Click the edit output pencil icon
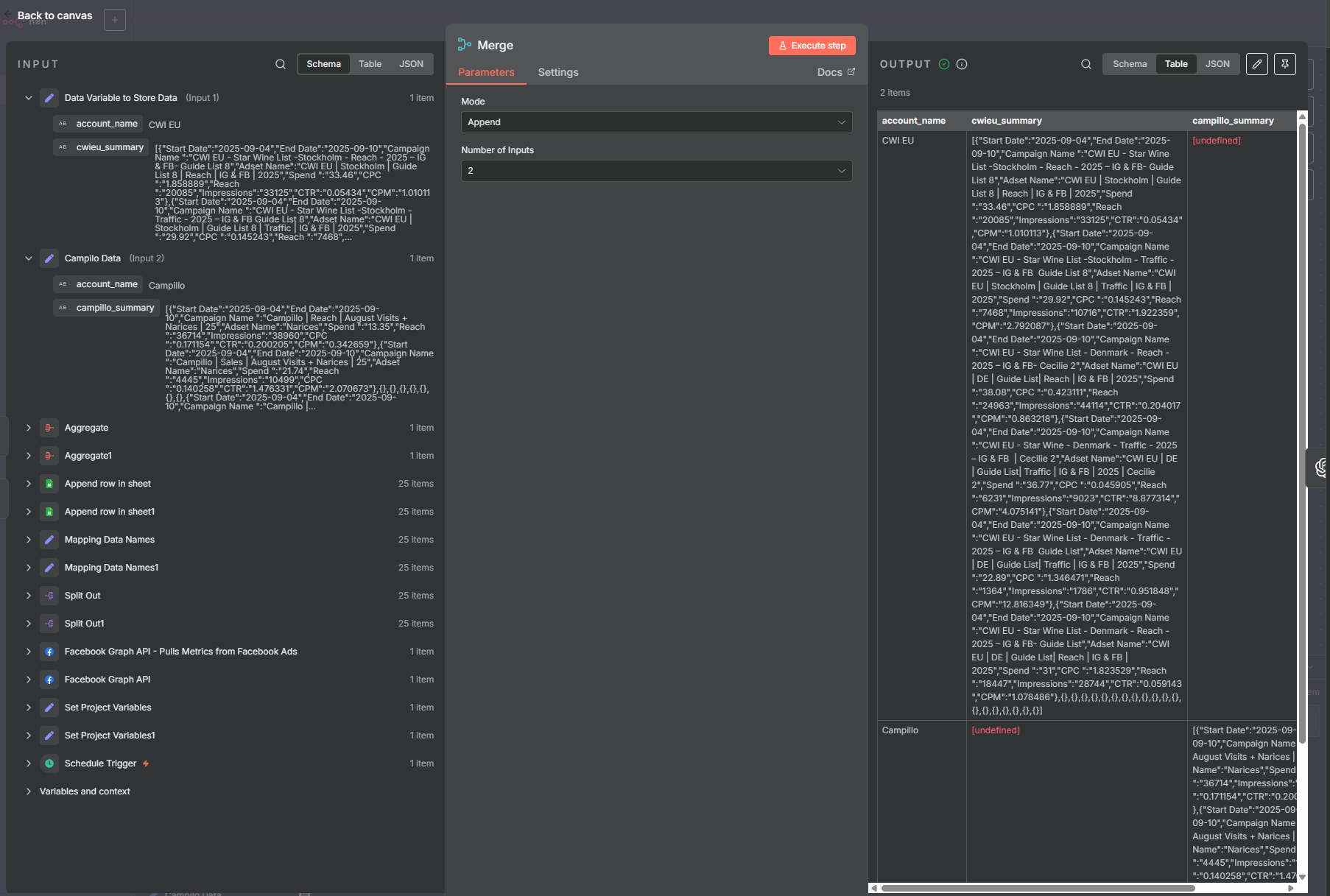 1257,64
